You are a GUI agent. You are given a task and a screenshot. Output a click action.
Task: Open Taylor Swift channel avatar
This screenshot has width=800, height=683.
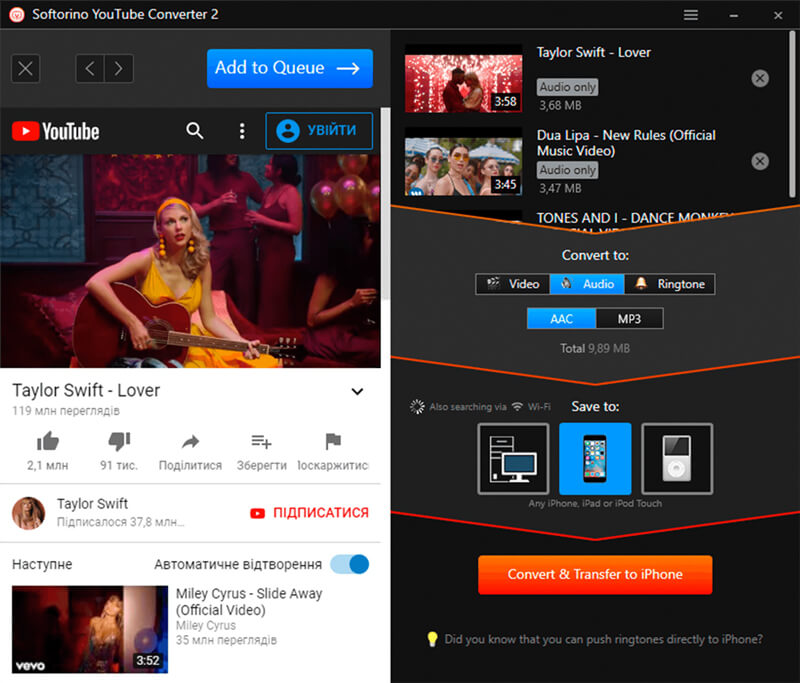tap(29, 513)
